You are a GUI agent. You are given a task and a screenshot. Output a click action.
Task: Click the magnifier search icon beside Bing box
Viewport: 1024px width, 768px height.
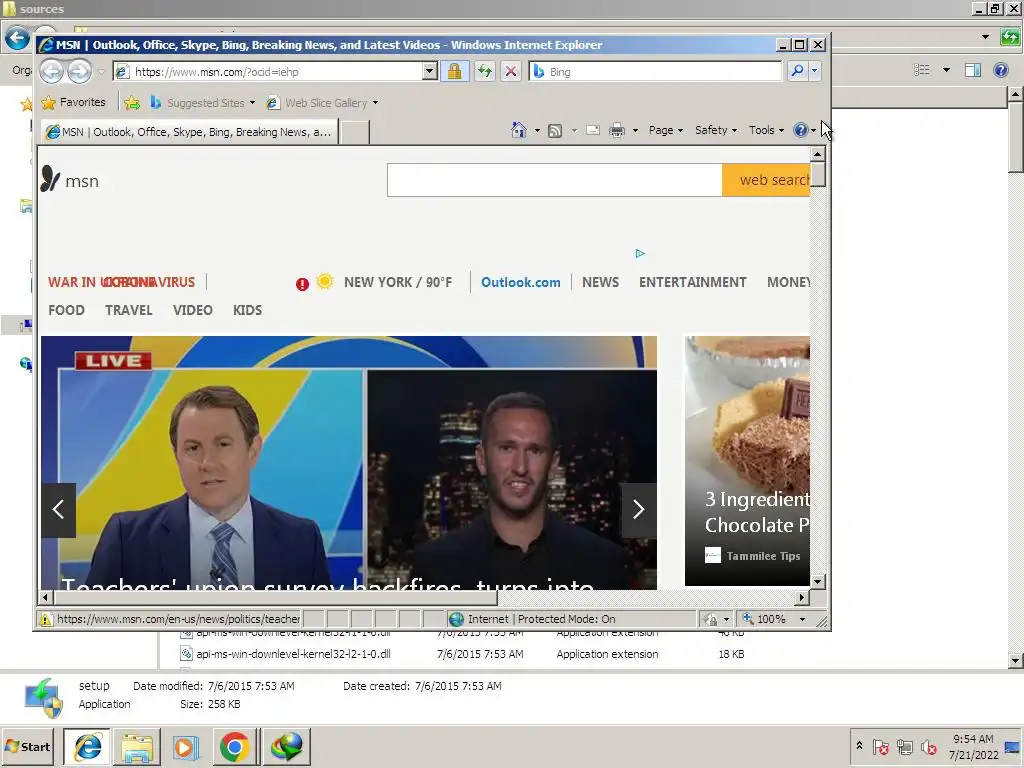797,71
